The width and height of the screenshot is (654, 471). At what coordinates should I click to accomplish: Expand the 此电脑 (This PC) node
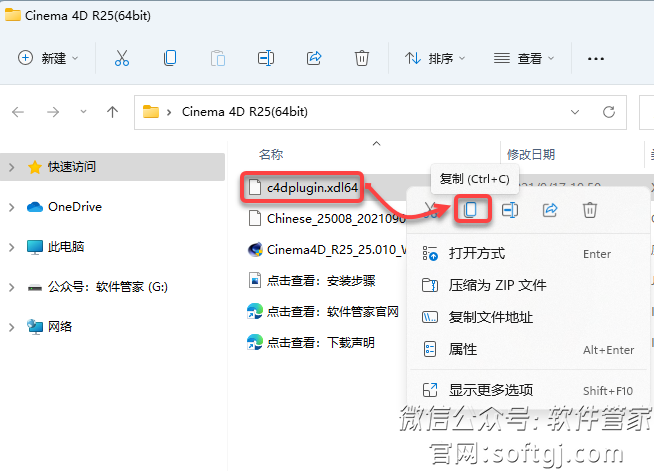click(11, 246)
